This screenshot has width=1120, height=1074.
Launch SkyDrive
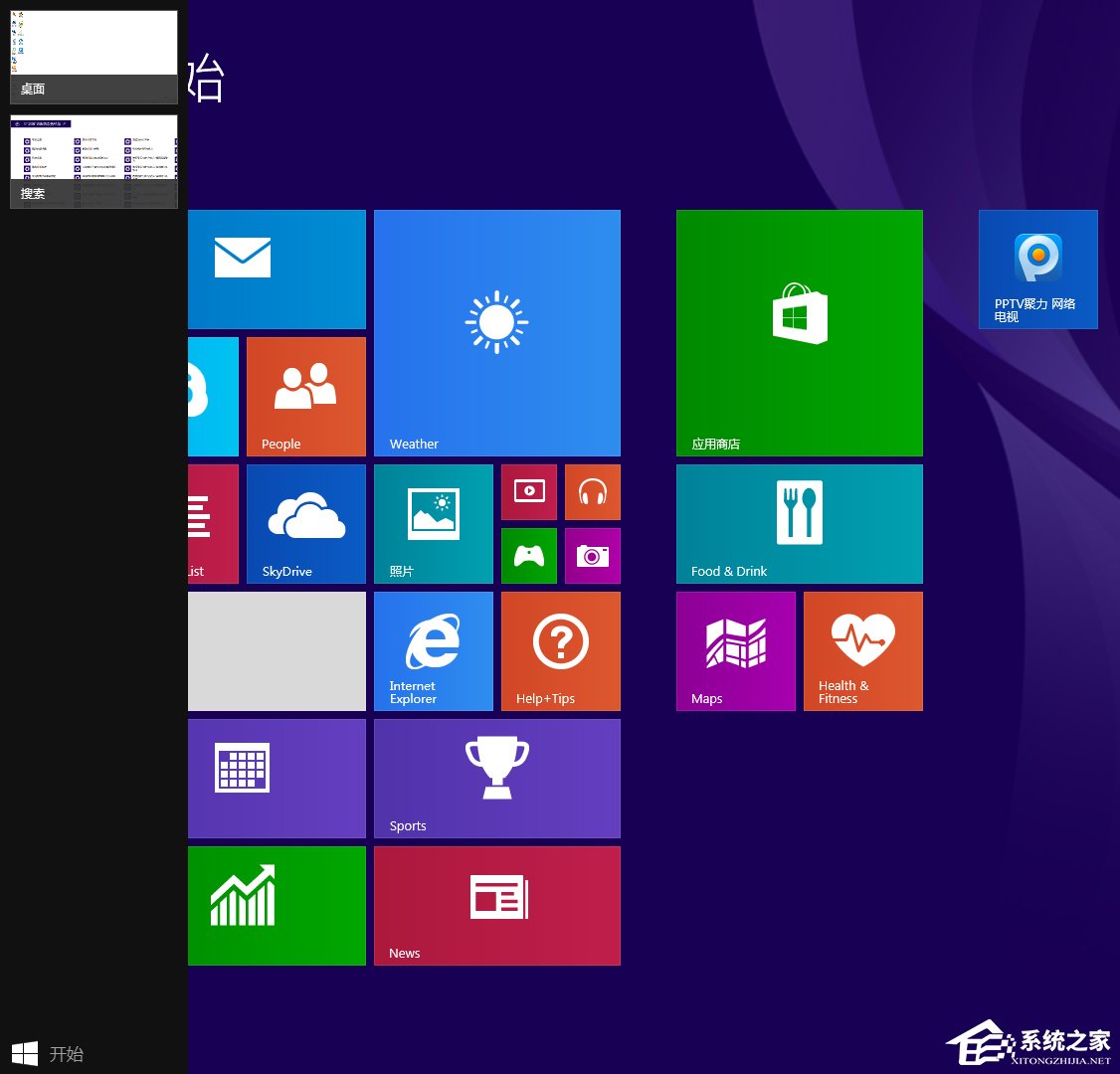coord(305,523)
